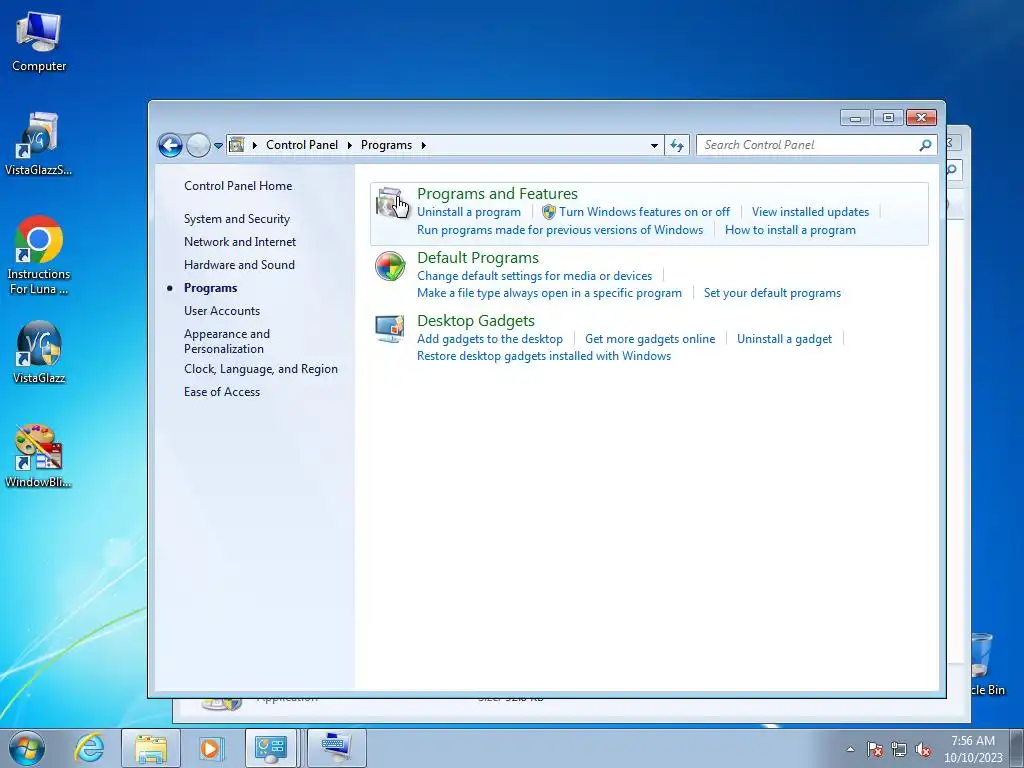Expand the arrow after Programs breadcrumb
This screenshot has height=768, width=1024.
(423, 145)
